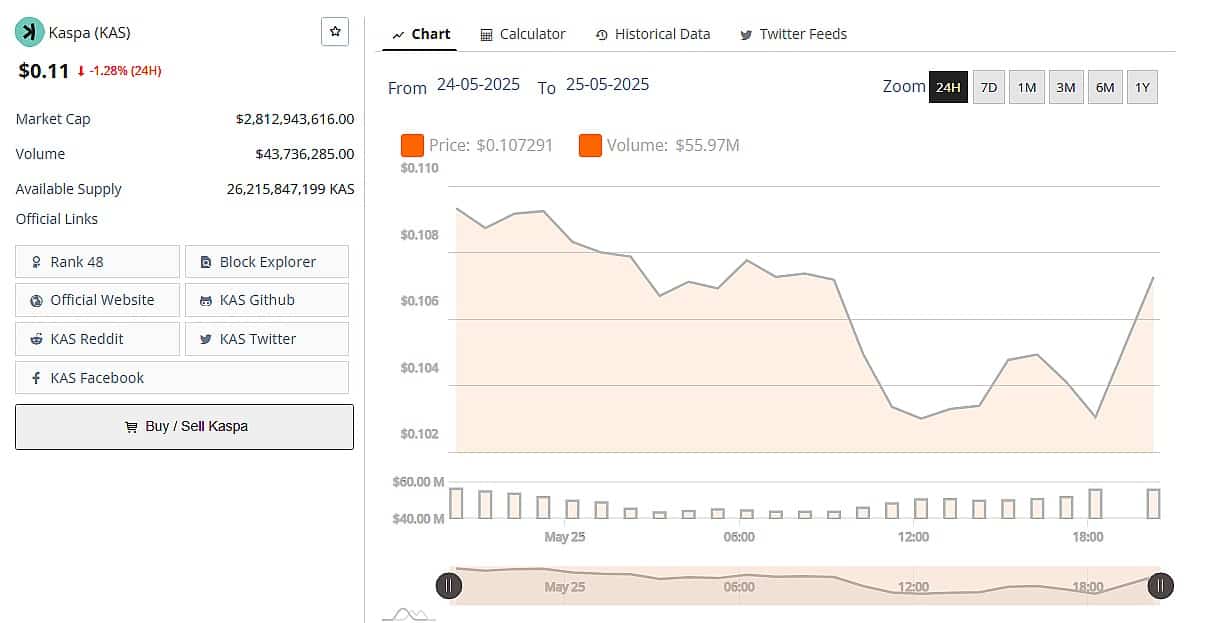
Task: Open the Rank 48 link
Action: pyautogui.click(x=98, y=262)
